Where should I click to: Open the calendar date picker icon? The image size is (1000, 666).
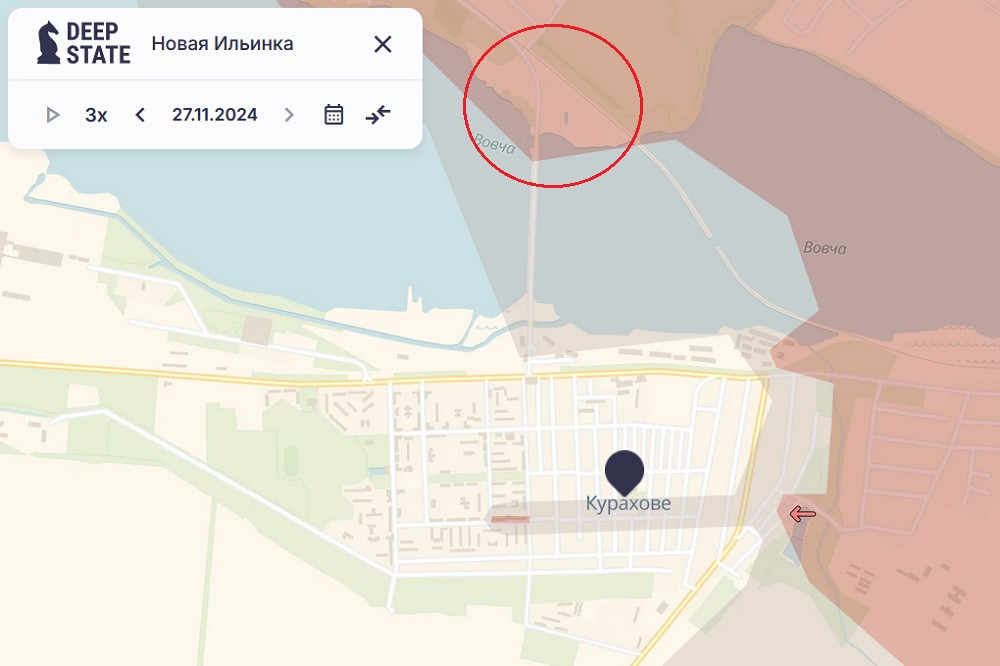pos(334,115)
